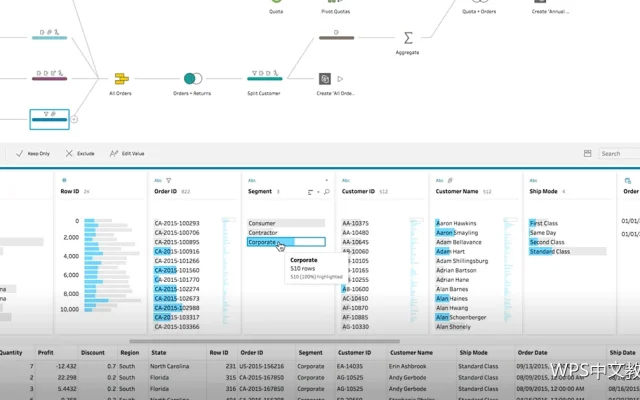The image size is (640, 400).
Task: Select the All Orders union step icon
Action: 121,78
